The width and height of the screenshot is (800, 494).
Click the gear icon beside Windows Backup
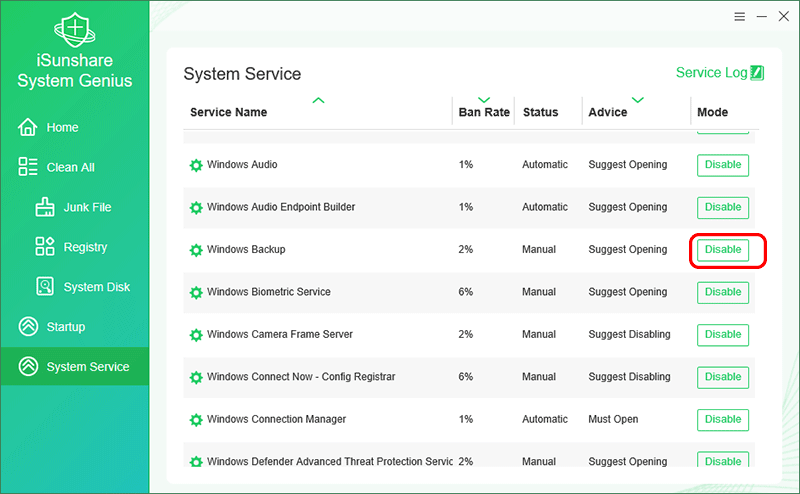(196, 250)
